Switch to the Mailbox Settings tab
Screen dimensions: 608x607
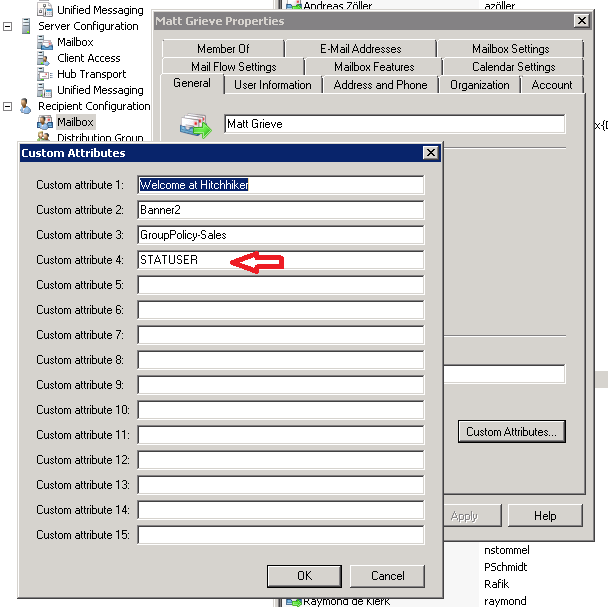click(x=510, y=49)
